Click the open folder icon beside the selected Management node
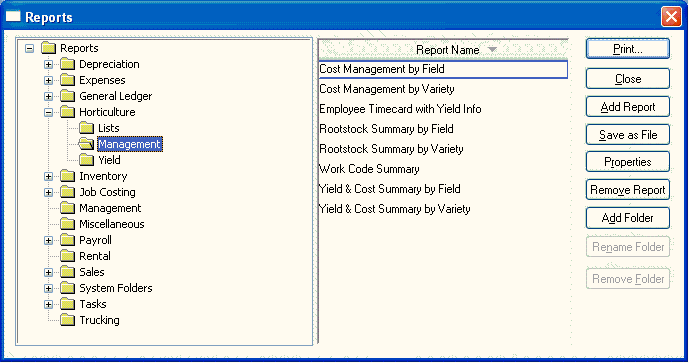 [x=86, y=144]
